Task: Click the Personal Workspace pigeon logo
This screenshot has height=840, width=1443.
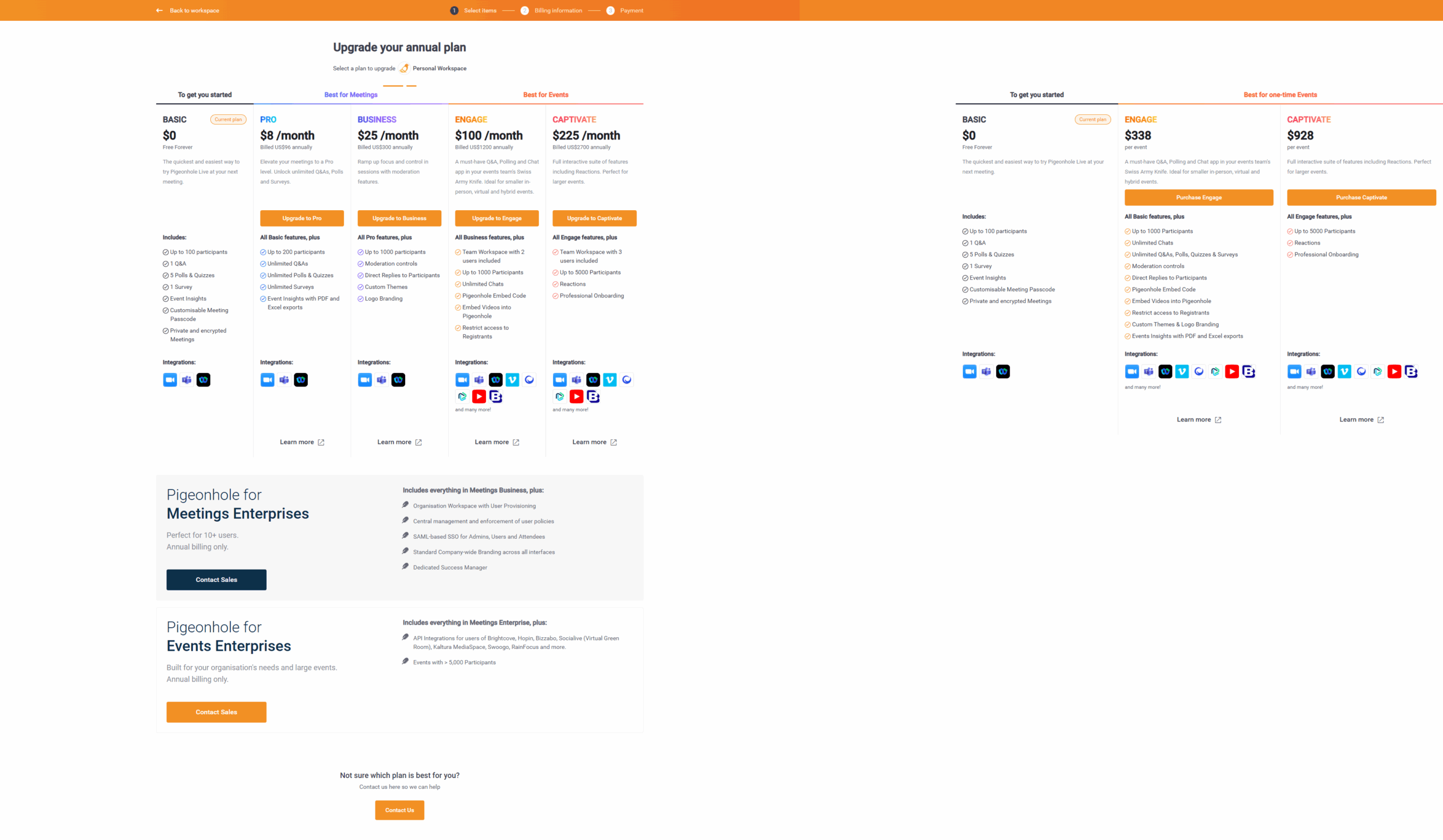Action: [404, 68]
